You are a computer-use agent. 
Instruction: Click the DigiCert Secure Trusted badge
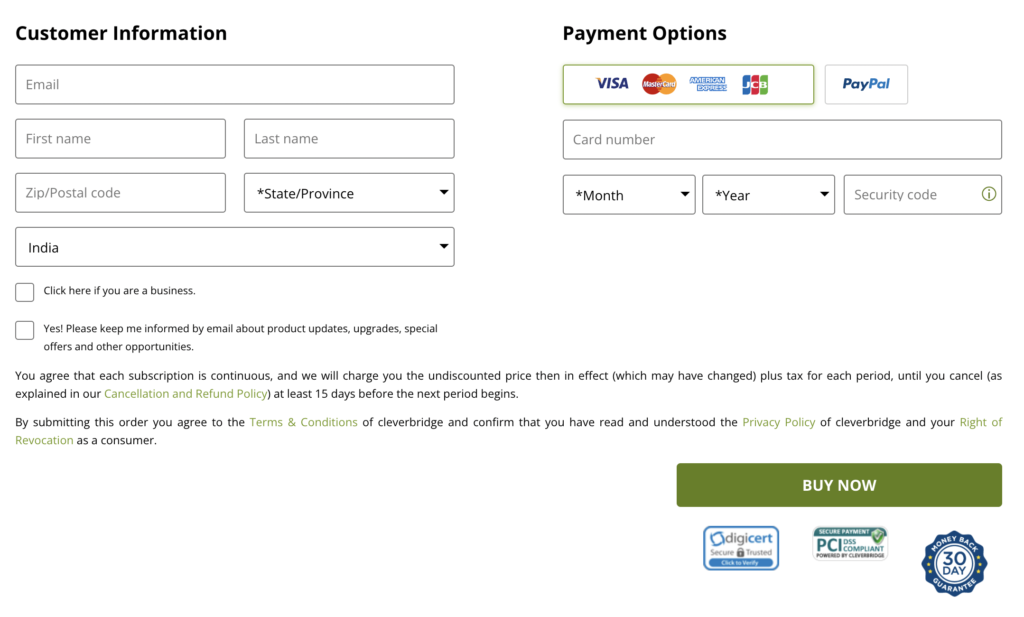click(740, 547)
